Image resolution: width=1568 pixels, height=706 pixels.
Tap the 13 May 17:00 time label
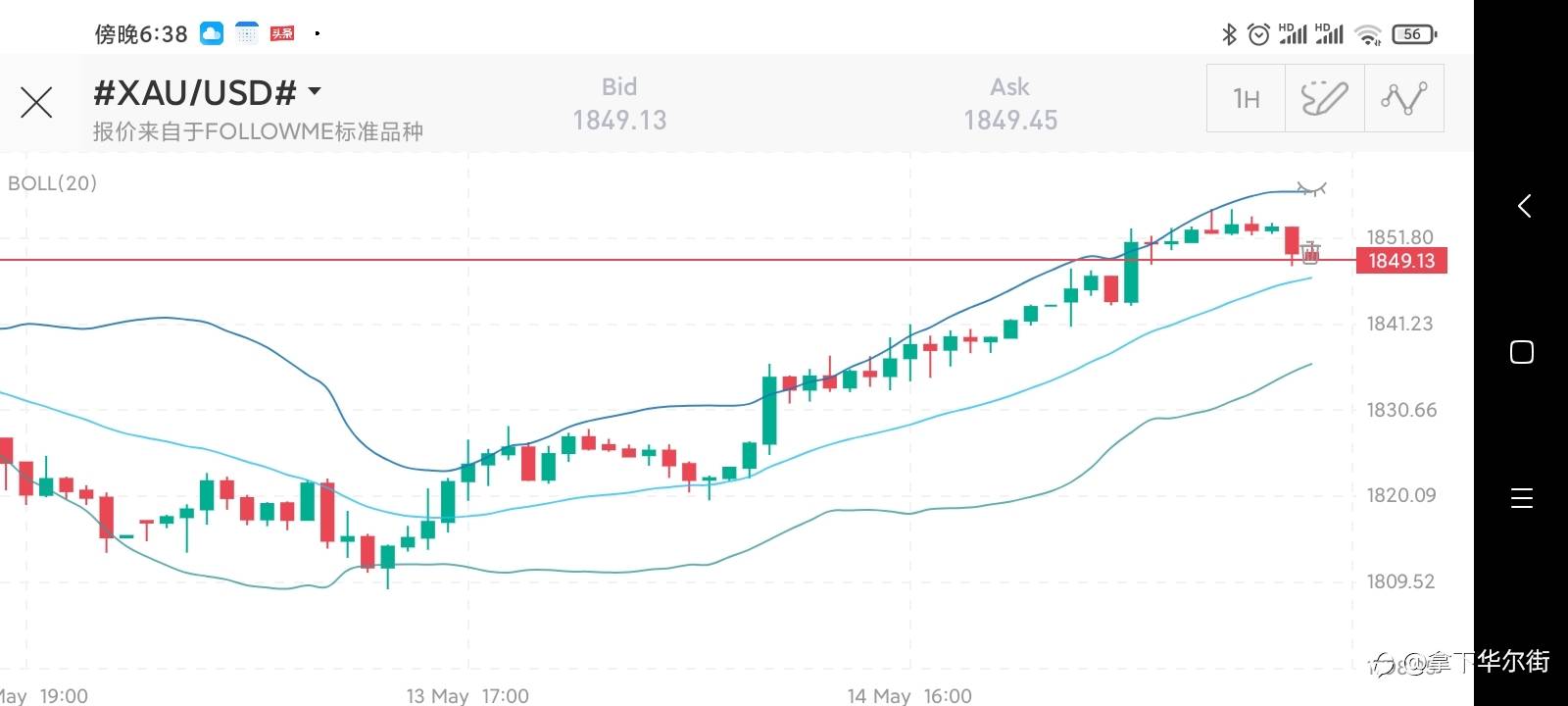coord(467,695)
